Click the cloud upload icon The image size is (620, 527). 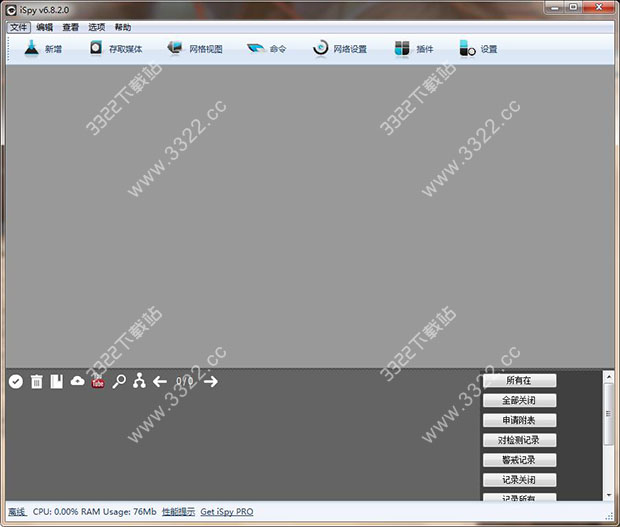[78, 381]
